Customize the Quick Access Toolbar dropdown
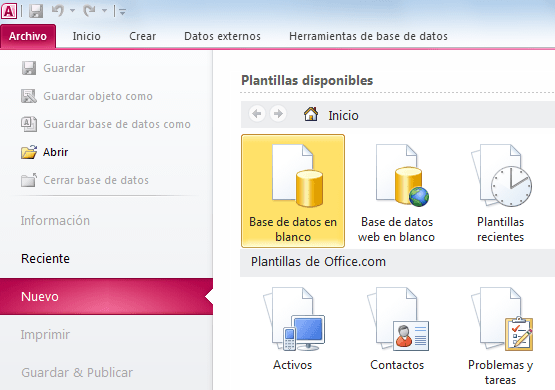 (122, 12)
